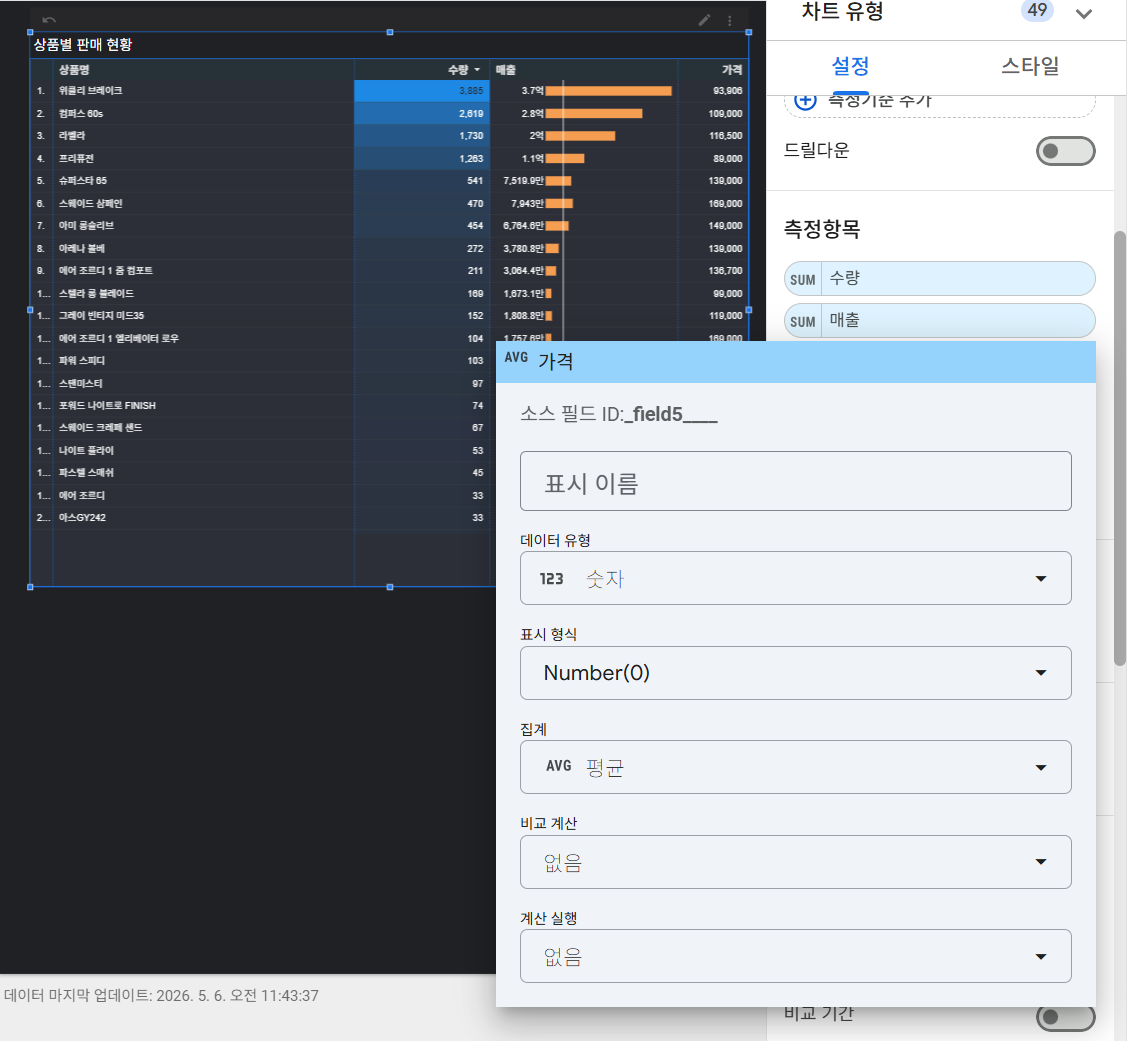This screenshot has height=1041, width=1127.
Task: Select the 그레이 빈티지 미드35 row name
Action: 101,316
